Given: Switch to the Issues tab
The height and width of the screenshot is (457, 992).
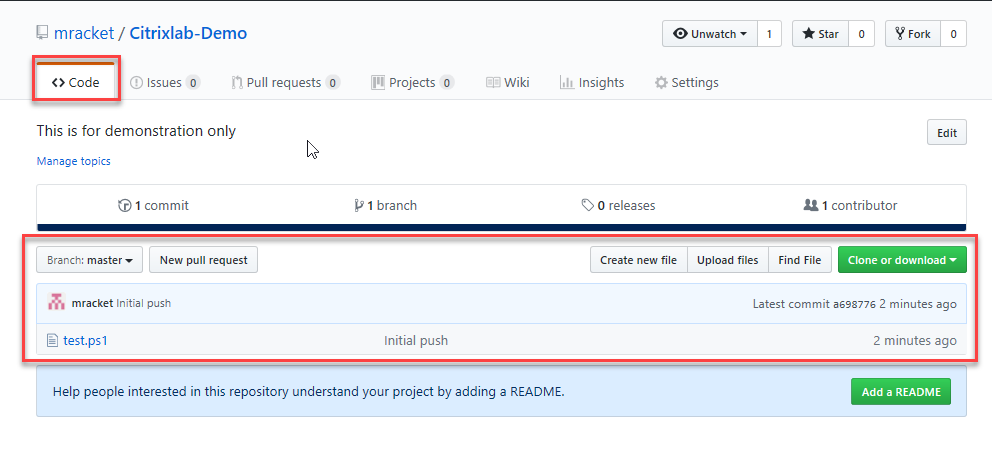Looking at the screenshot, I should point(165,82).
